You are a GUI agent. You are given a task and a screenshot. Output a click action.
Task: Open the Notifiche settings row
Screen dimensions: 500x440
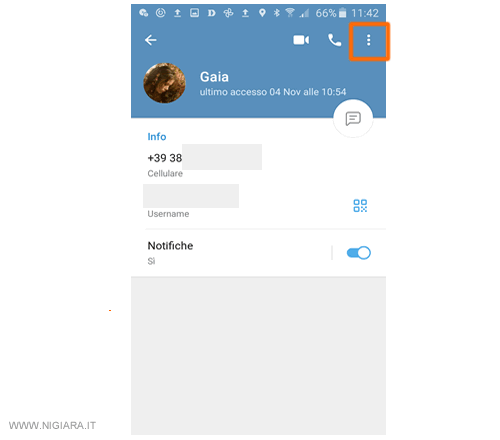pyautogui.click(x=258, y=253)
